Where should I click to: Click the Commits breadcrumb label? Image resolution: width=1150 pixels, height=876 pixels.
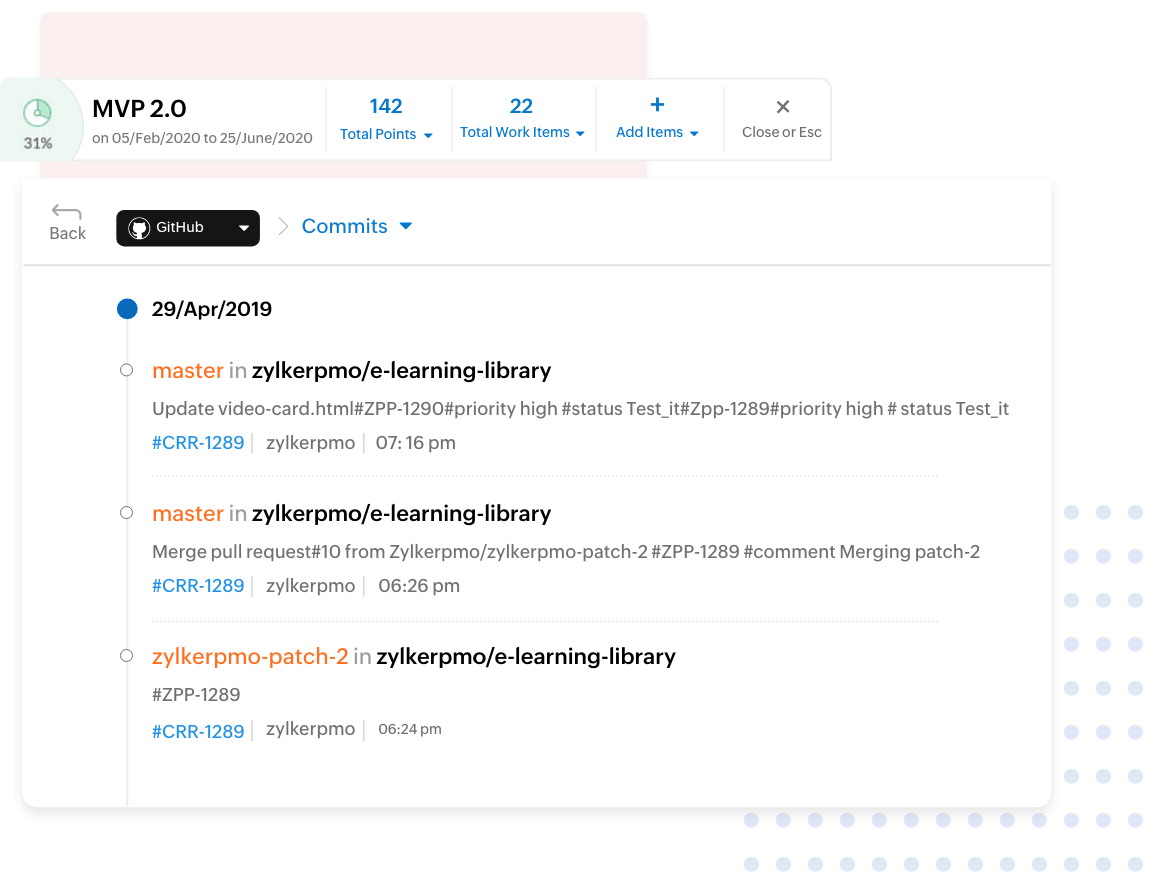pos(345,226)
